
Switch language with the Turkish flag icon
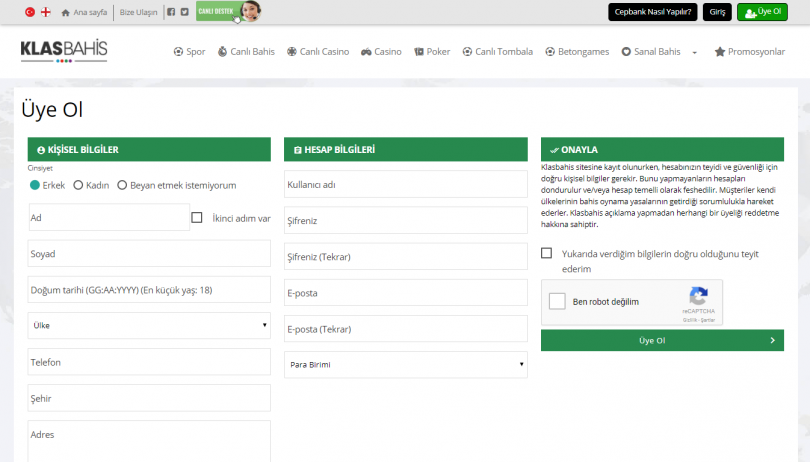click(x=30, y=11)
